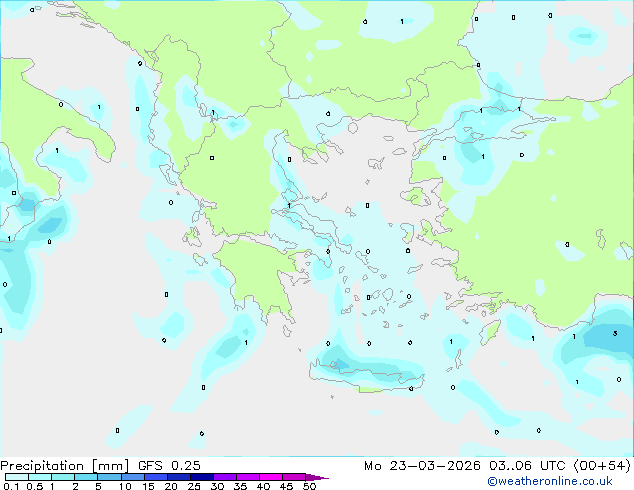Click the 'Mo 23-03-2026' date text

click(422, 466)
